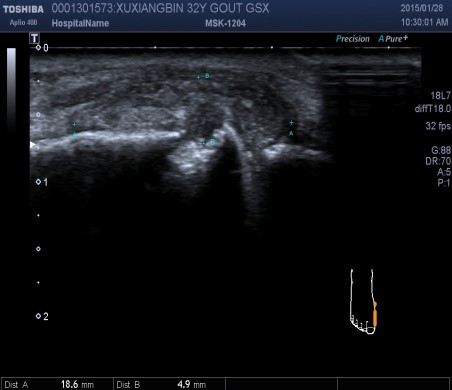Click the grayscale bar on left
The width and height of the screenshot is (452, 390).
(11, 89)
